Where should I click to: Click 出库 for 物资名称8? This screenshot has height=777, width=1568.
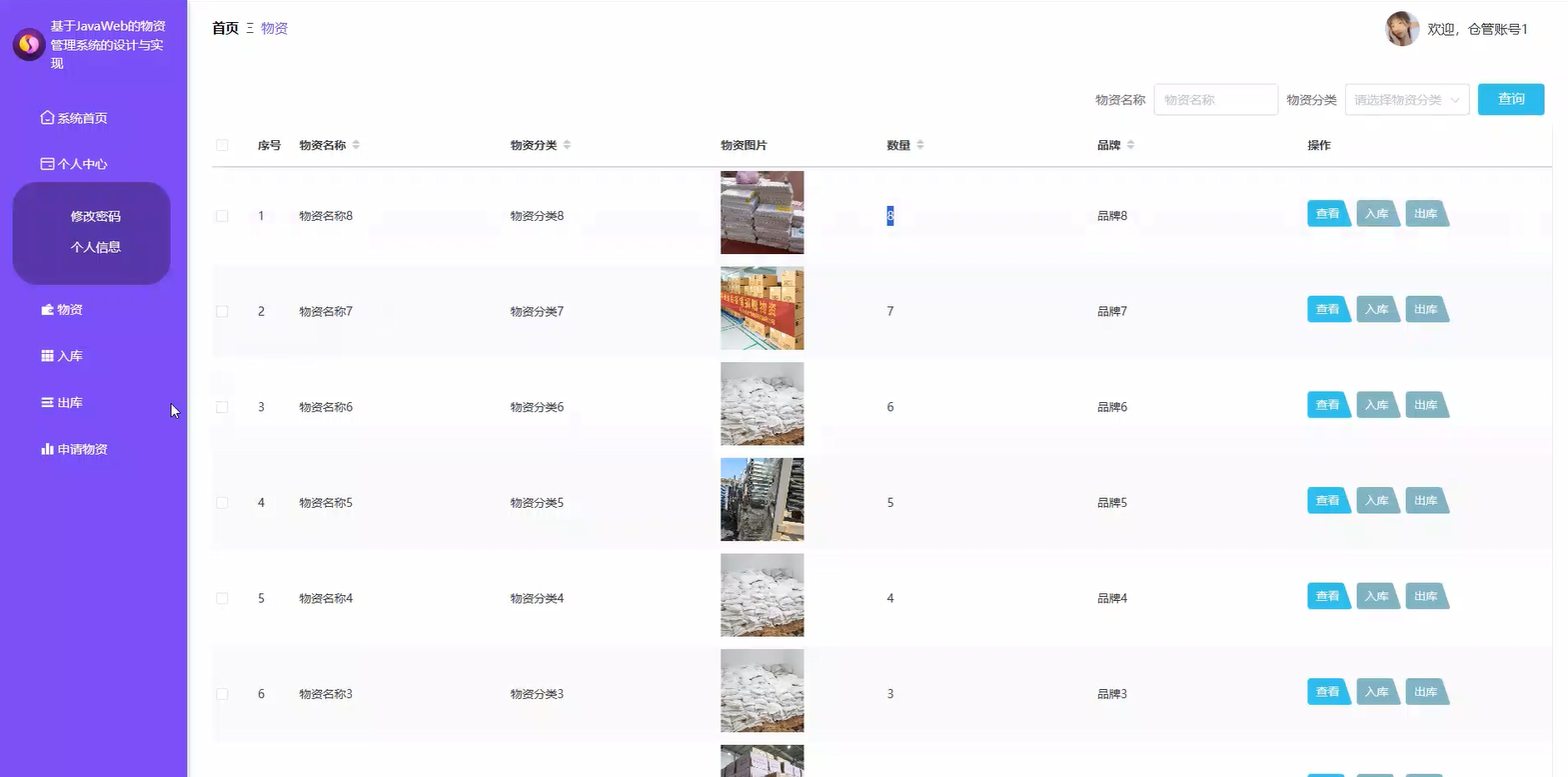[1426, 214]
